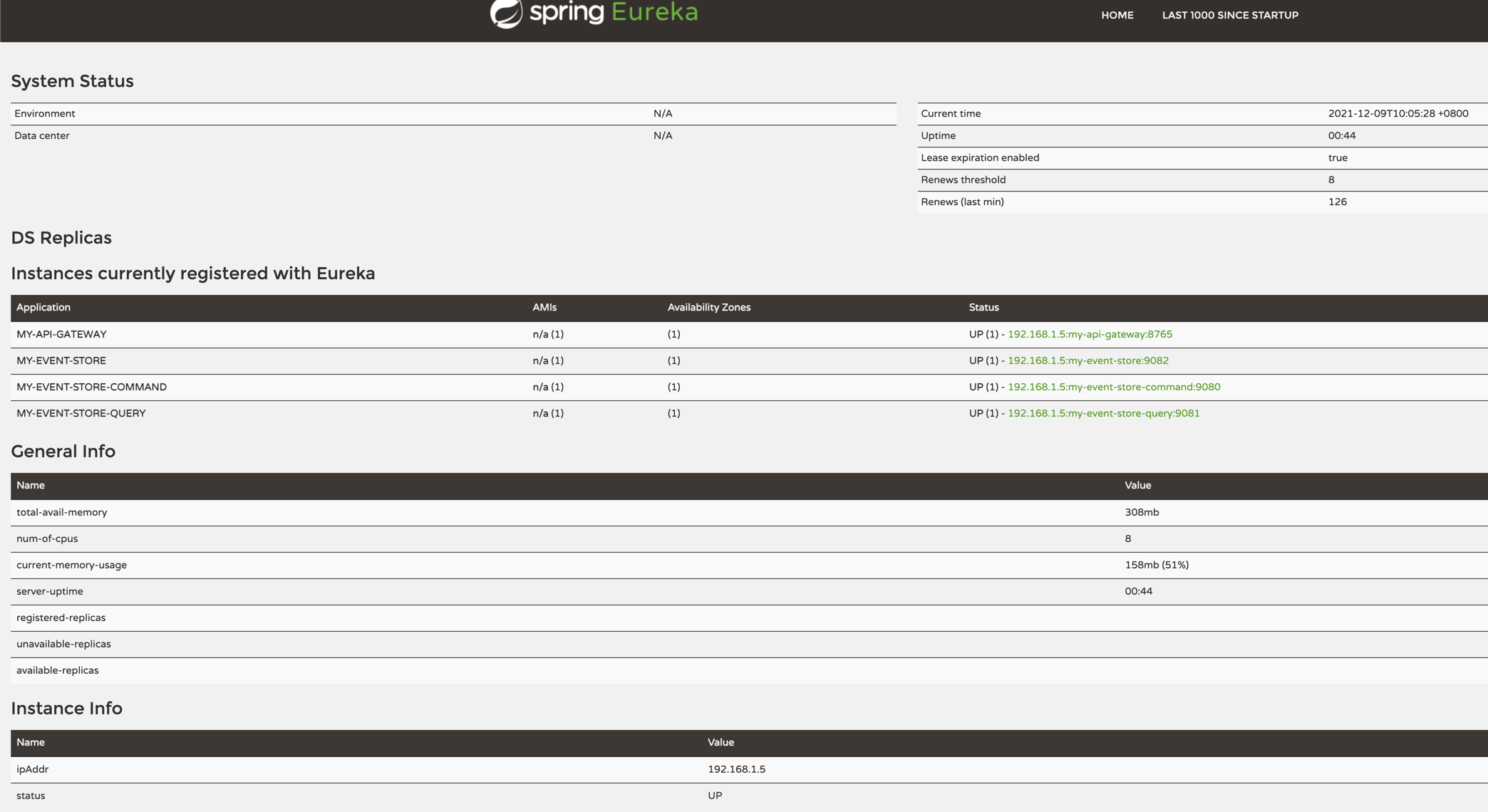Click the Status column header
Viewport: 1488px width, 812px height.
pos(983,308)
